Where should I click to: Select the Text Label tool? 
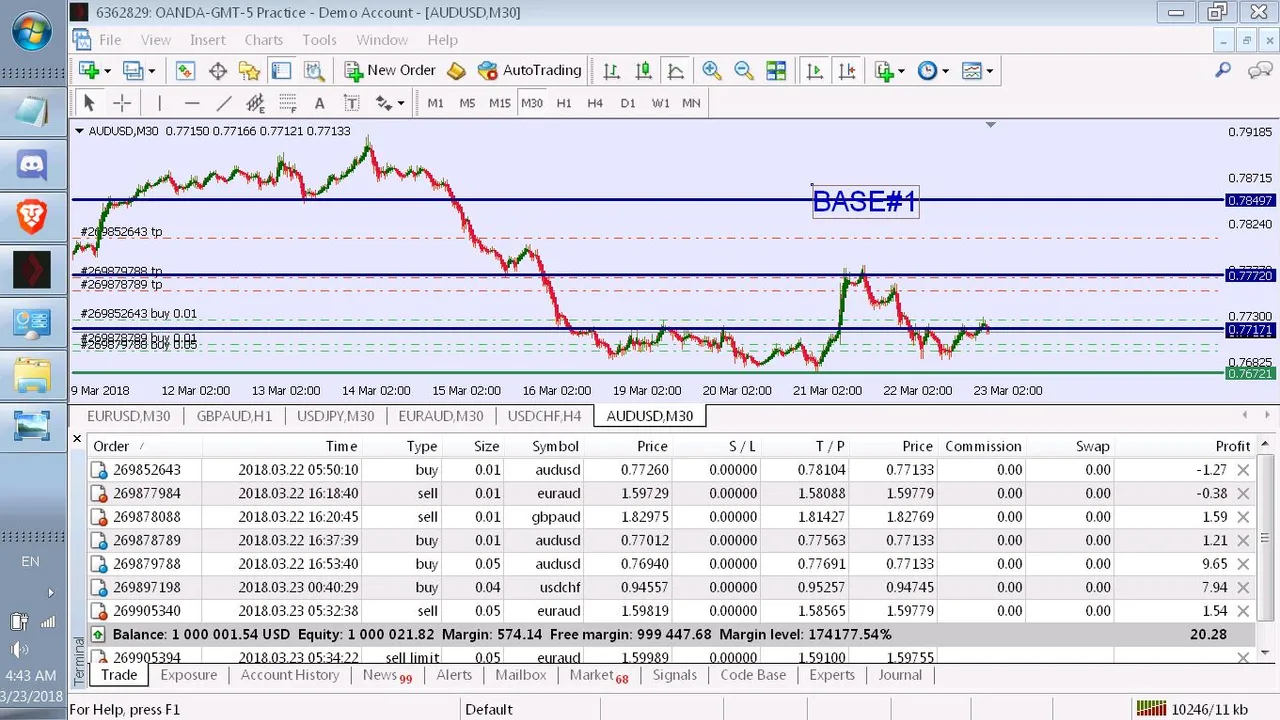351,102
